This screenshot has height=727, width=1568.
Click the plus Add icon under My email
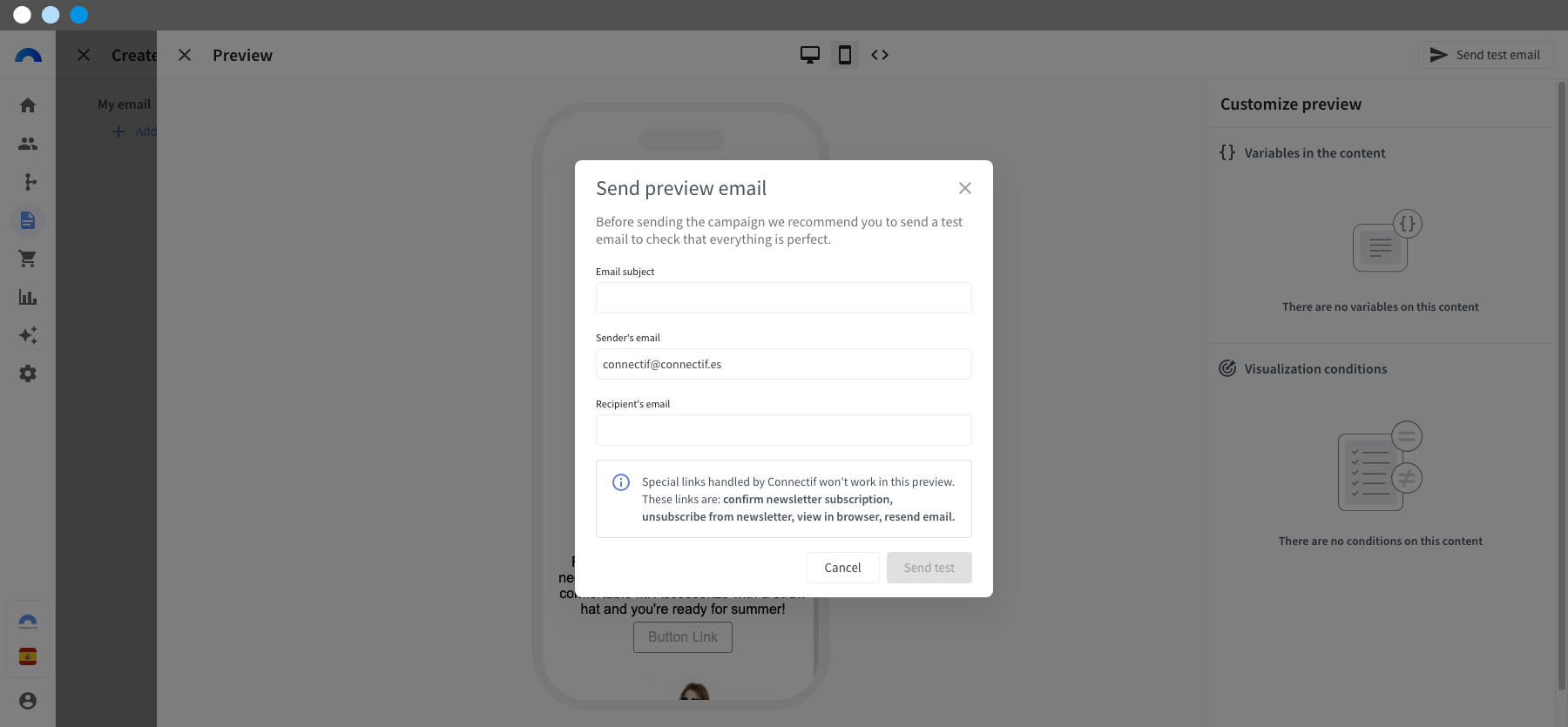[x=118, y=131]
